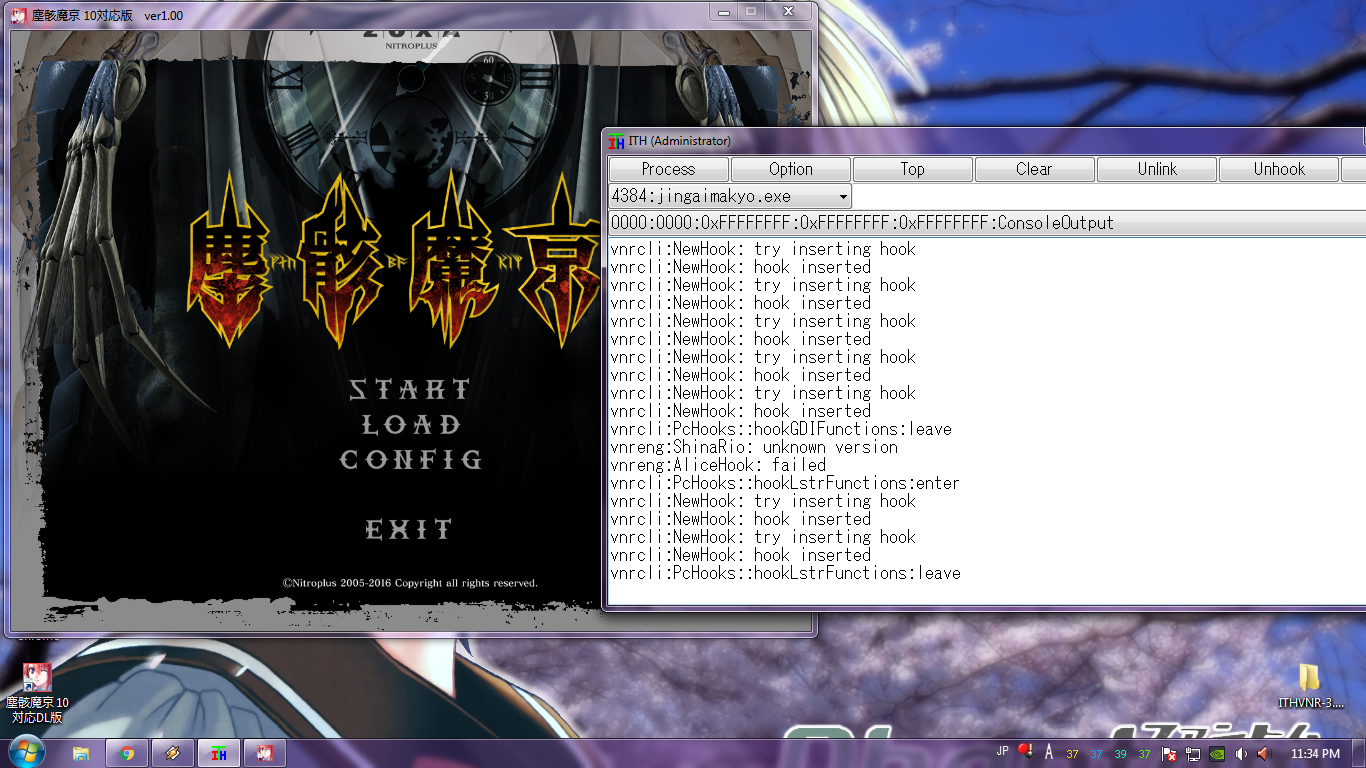The height and width of the screenshot is (768, 1366).
Task: Close the 塵骸魔京 game window
Action: click(788, 11)
